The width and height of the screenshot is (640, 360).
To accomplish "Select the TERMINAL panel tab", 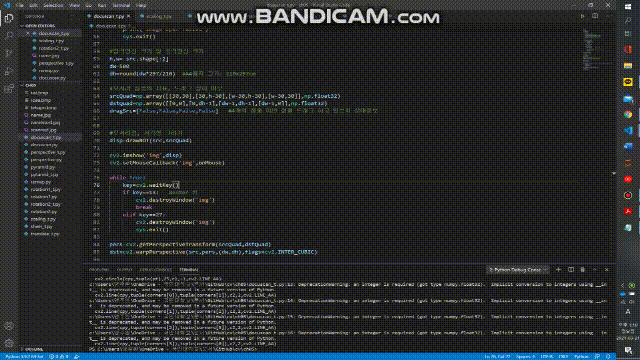I will 189,270.
